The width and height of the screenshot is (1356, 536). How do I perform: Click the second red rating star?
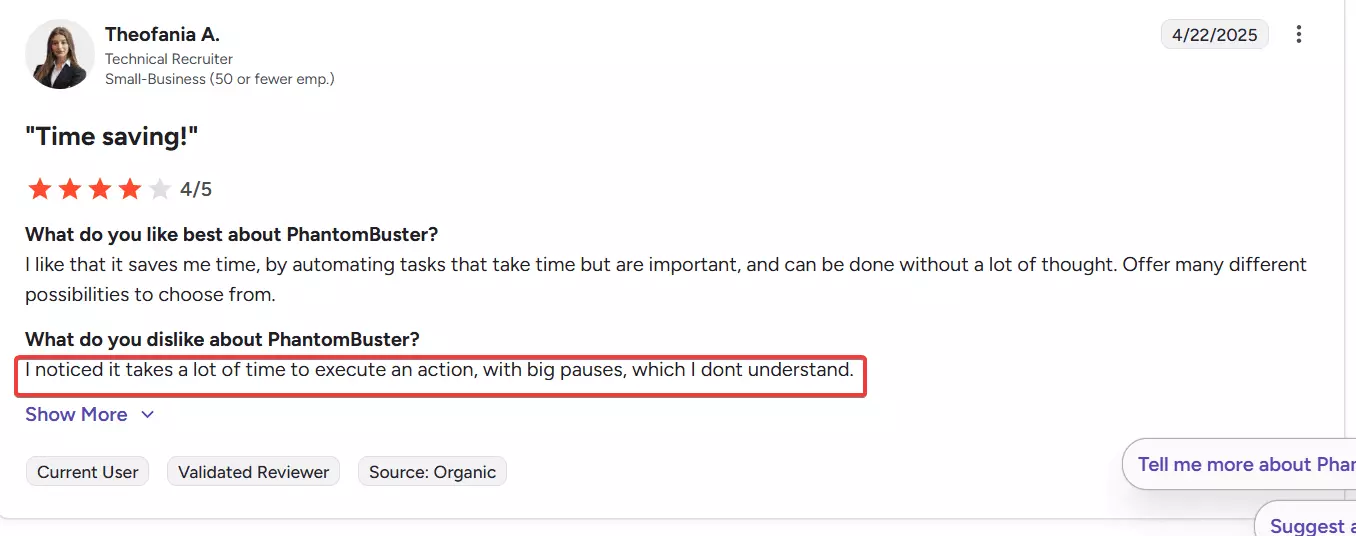click(70, 189)
